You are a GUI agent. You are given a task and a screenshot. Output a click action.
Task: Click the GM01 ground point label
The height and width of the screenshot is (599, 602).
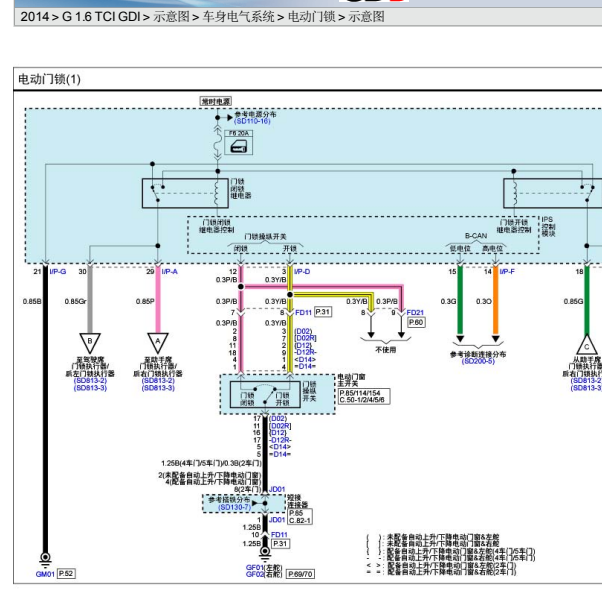pos(45,574)
